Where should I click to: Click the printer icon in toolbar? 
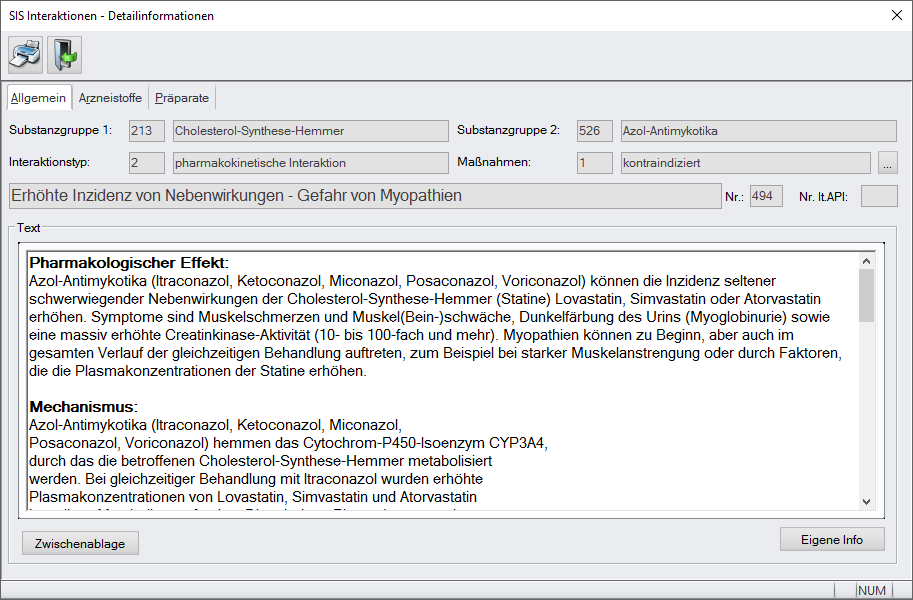pos(26,55)
